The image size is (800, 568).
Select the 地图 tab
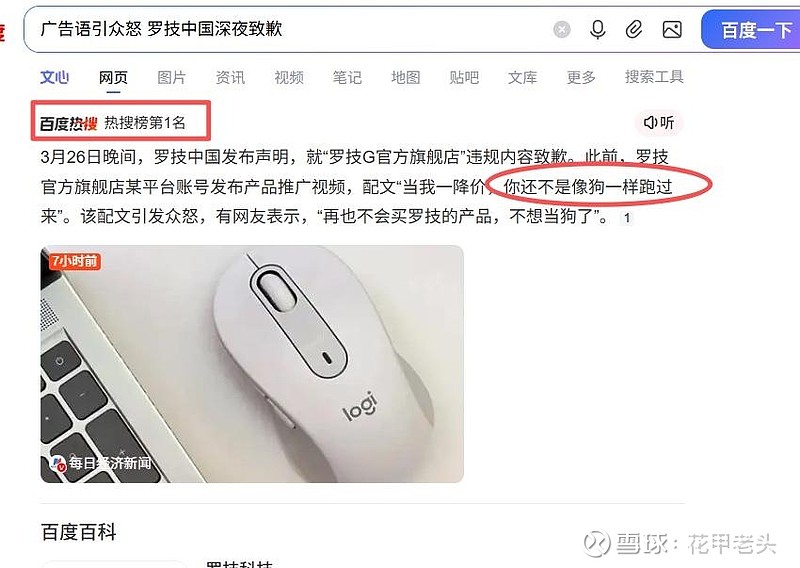[406, 78]
